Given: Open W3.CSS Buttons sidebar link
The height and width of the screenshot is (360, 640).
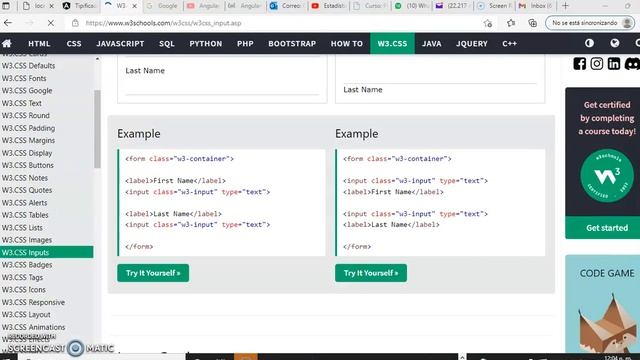Looking at the screenshot, I should [x=27, y=165].
